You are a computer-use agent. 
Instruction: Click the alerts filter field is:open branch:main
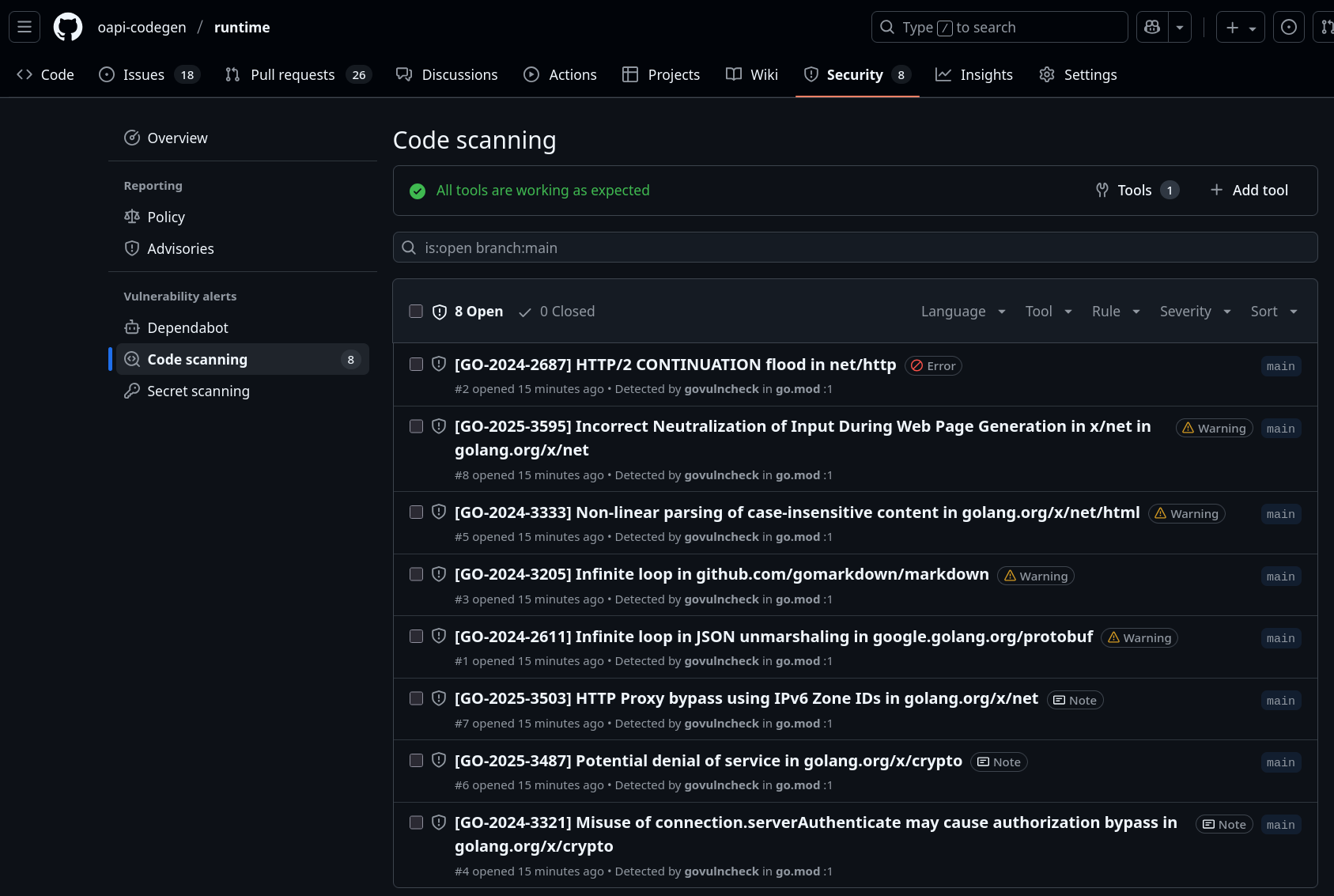(856, 248)
